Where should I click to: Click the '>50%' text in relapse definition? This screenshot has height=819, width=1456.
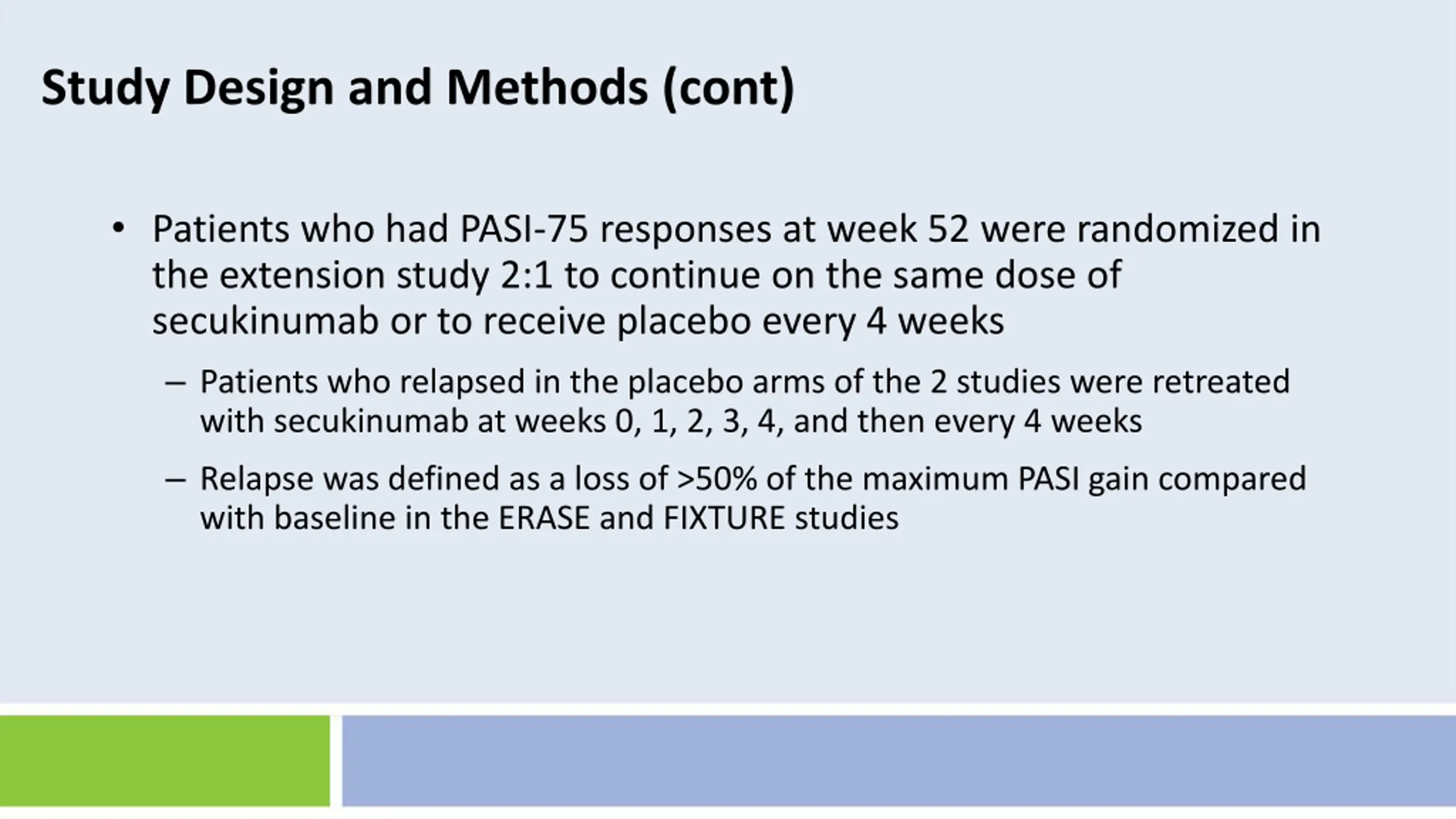717,479
